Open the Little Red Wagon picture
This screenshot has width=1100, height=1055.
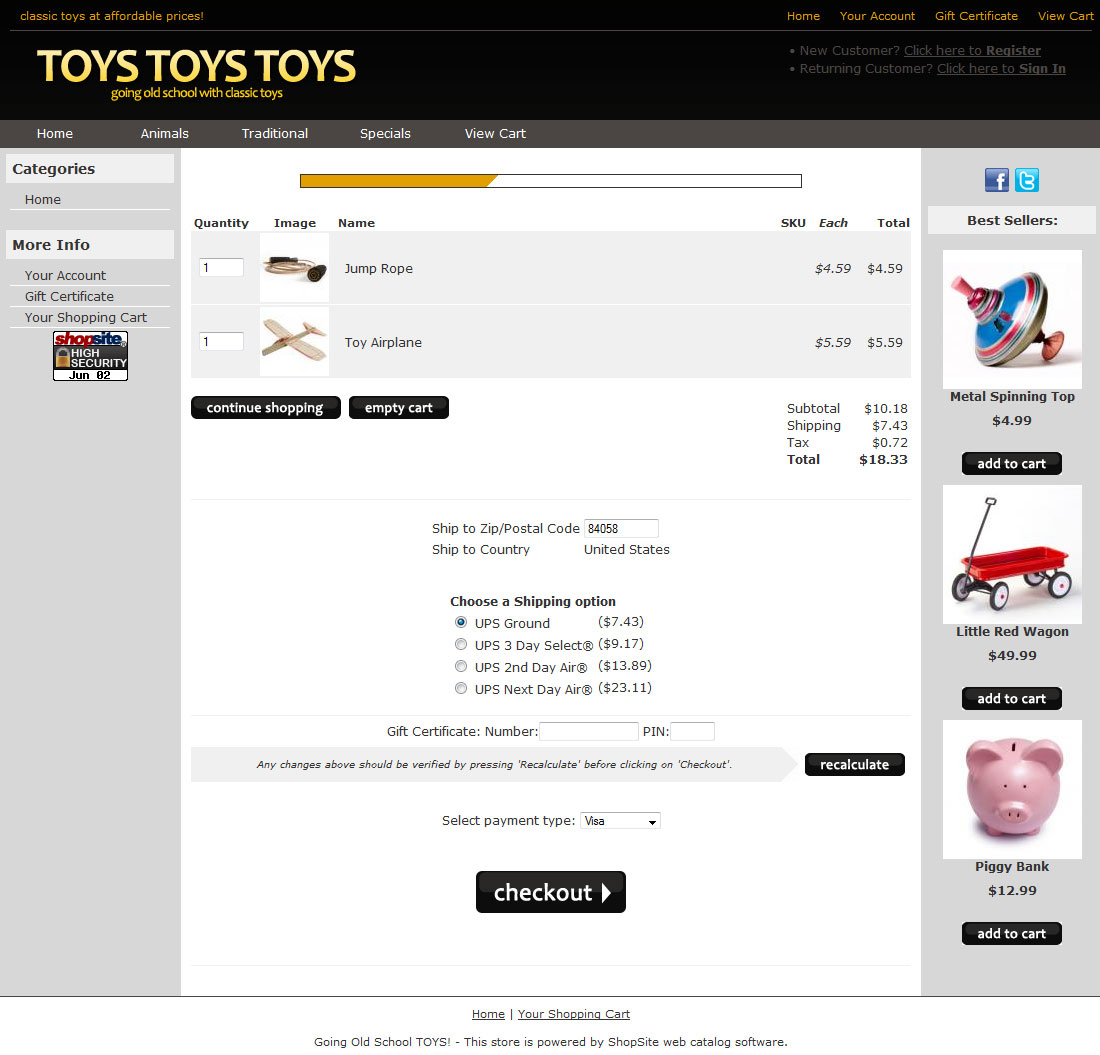click(x=1012, y=554)
